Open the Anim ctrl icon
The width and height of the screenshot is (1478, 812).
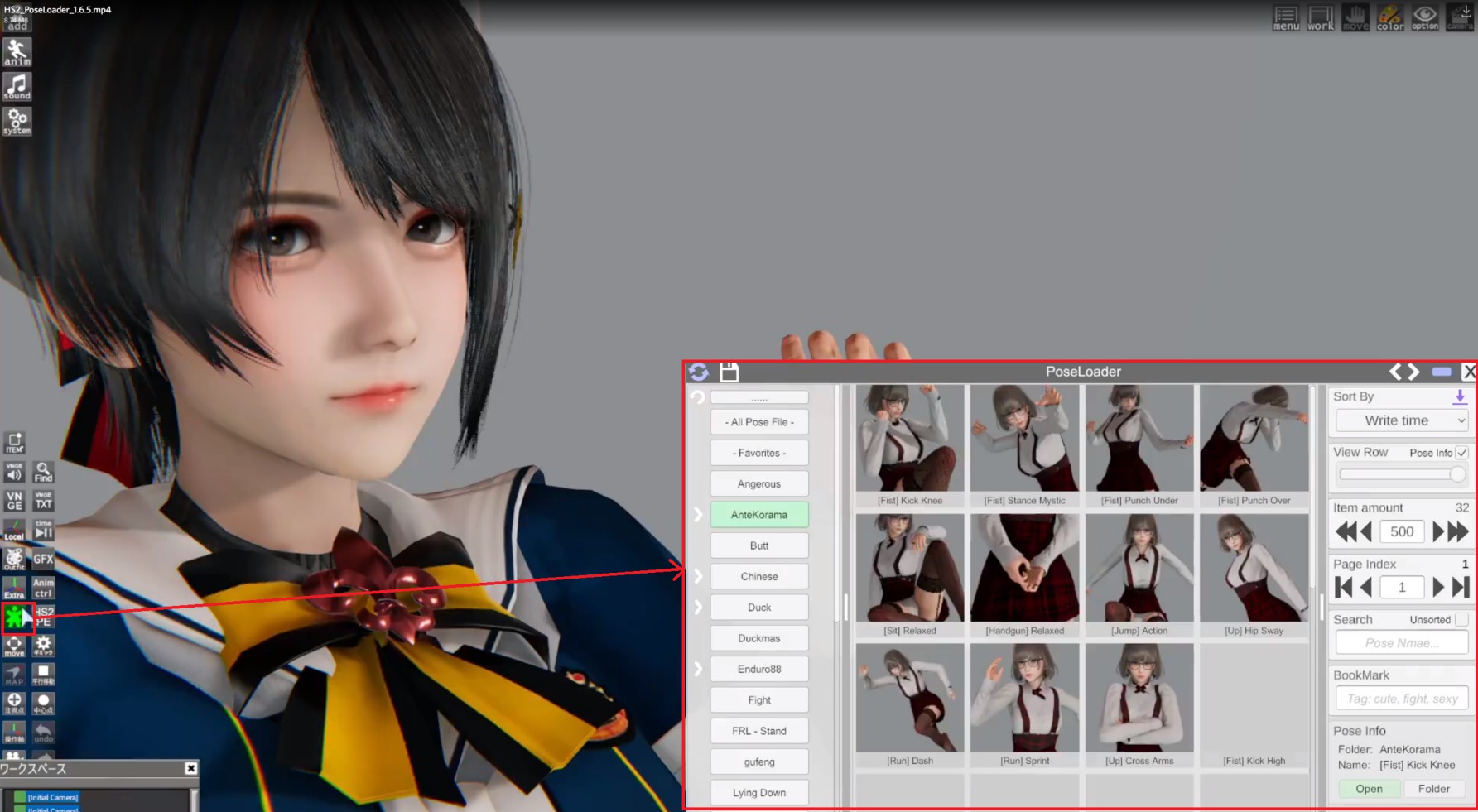pyautogui.click(x=43, y=588)
